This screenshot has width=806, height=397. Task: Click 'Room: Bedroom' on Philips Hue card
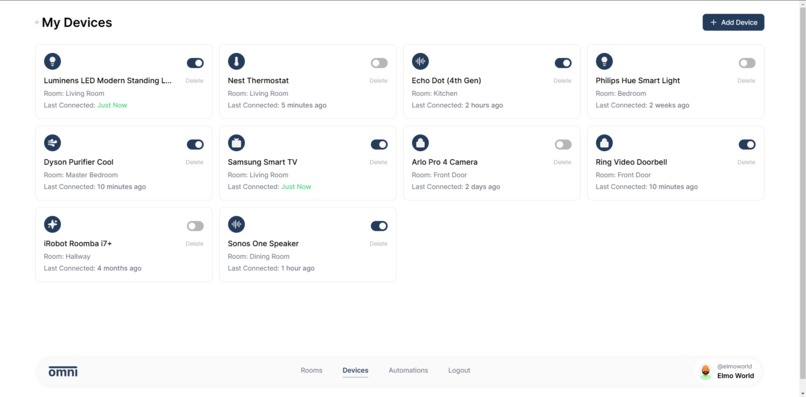(x=621, y=94)
